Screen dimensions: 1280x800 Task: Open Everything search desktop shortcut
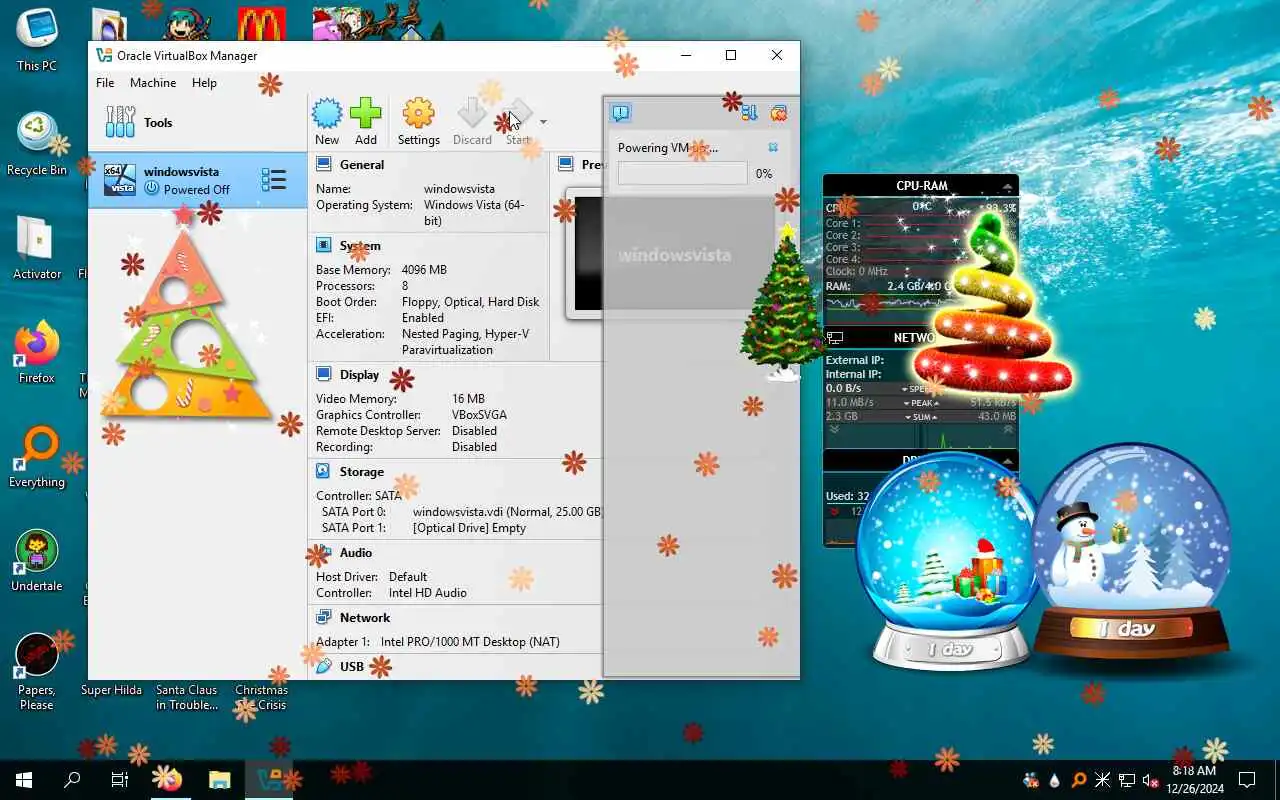tap(37, 457)
